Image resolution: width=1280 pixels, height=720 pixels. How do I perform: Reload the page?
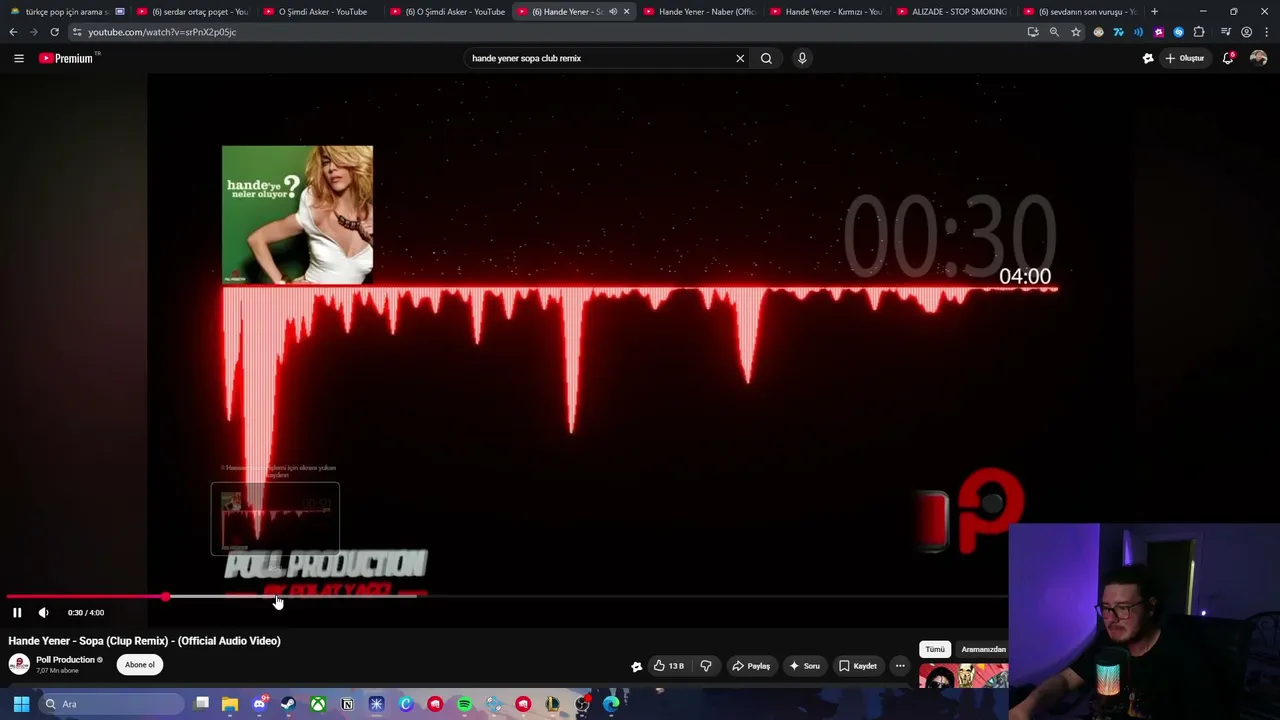coord(54,32)
